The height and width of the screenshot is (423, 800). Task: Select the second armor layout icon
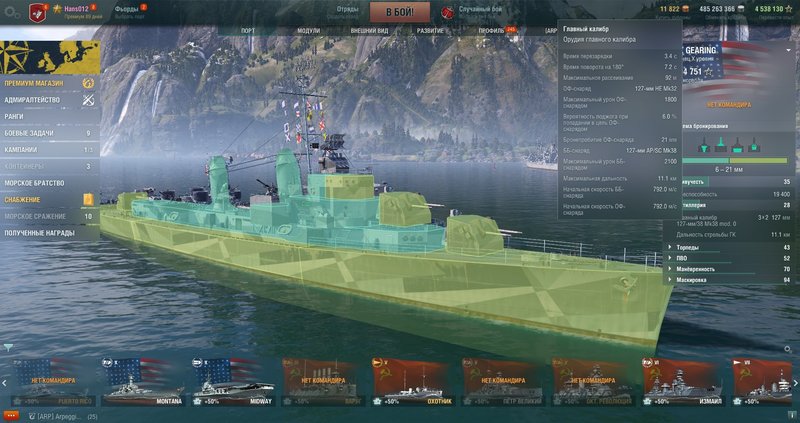click(720, 145)
